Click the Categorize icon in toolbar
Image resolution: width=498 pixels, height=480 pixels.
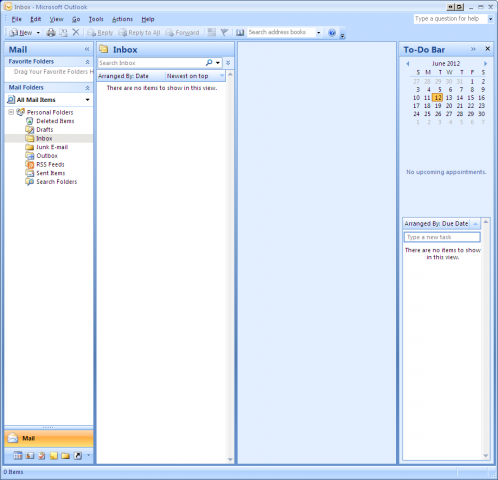212,32
